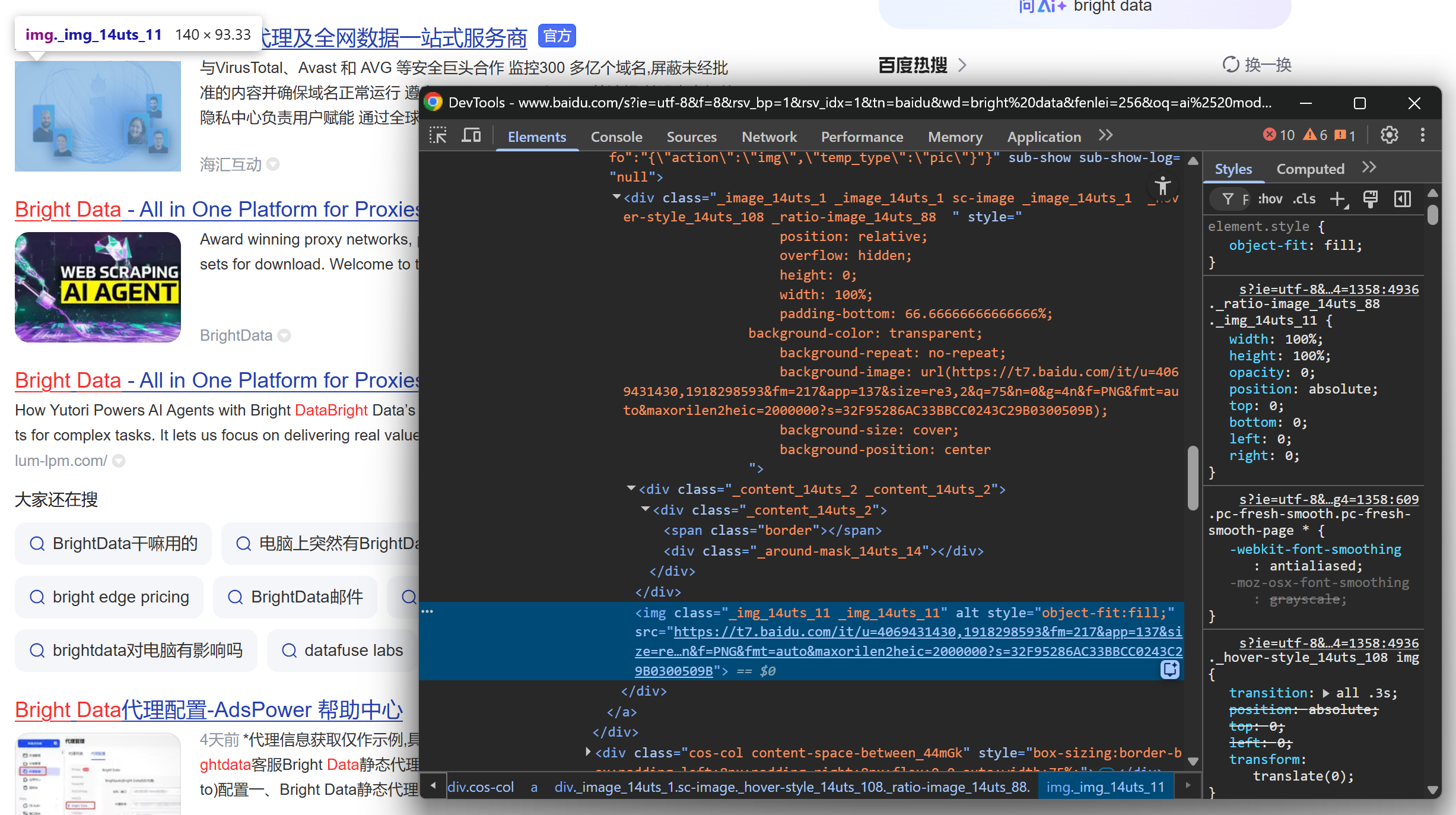Open the hidden panels chevron after Application
This screenshot has height=815, width=1456.
coord(1105,135)
